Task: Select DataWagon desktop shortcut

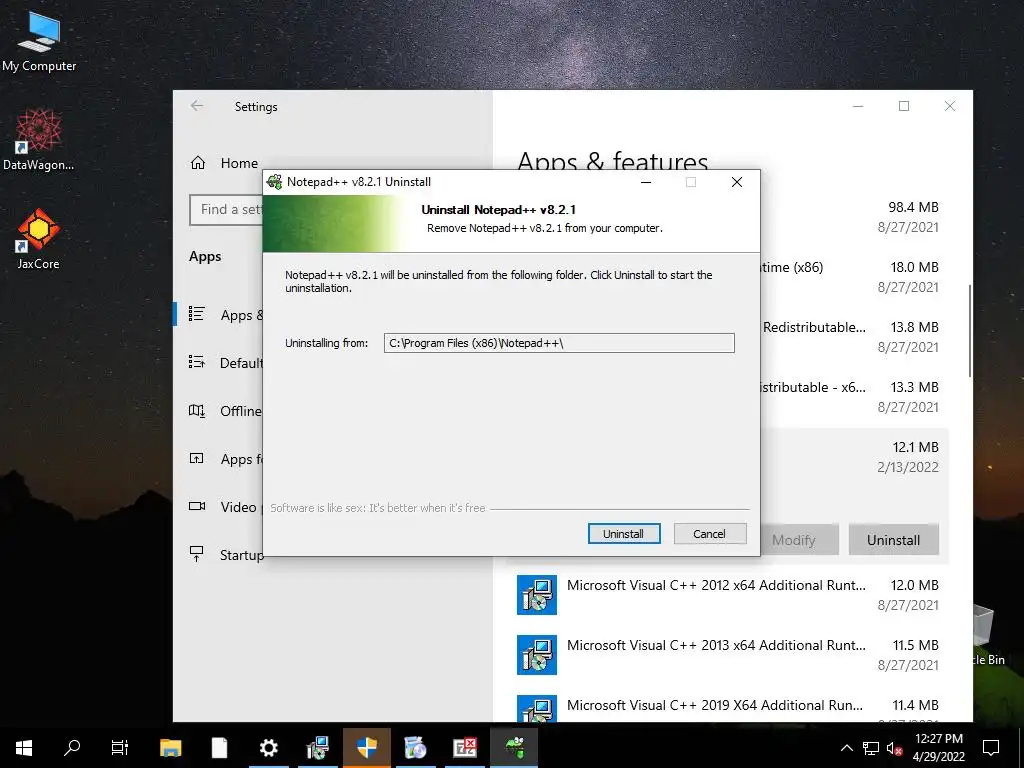Action: (39, 140)
